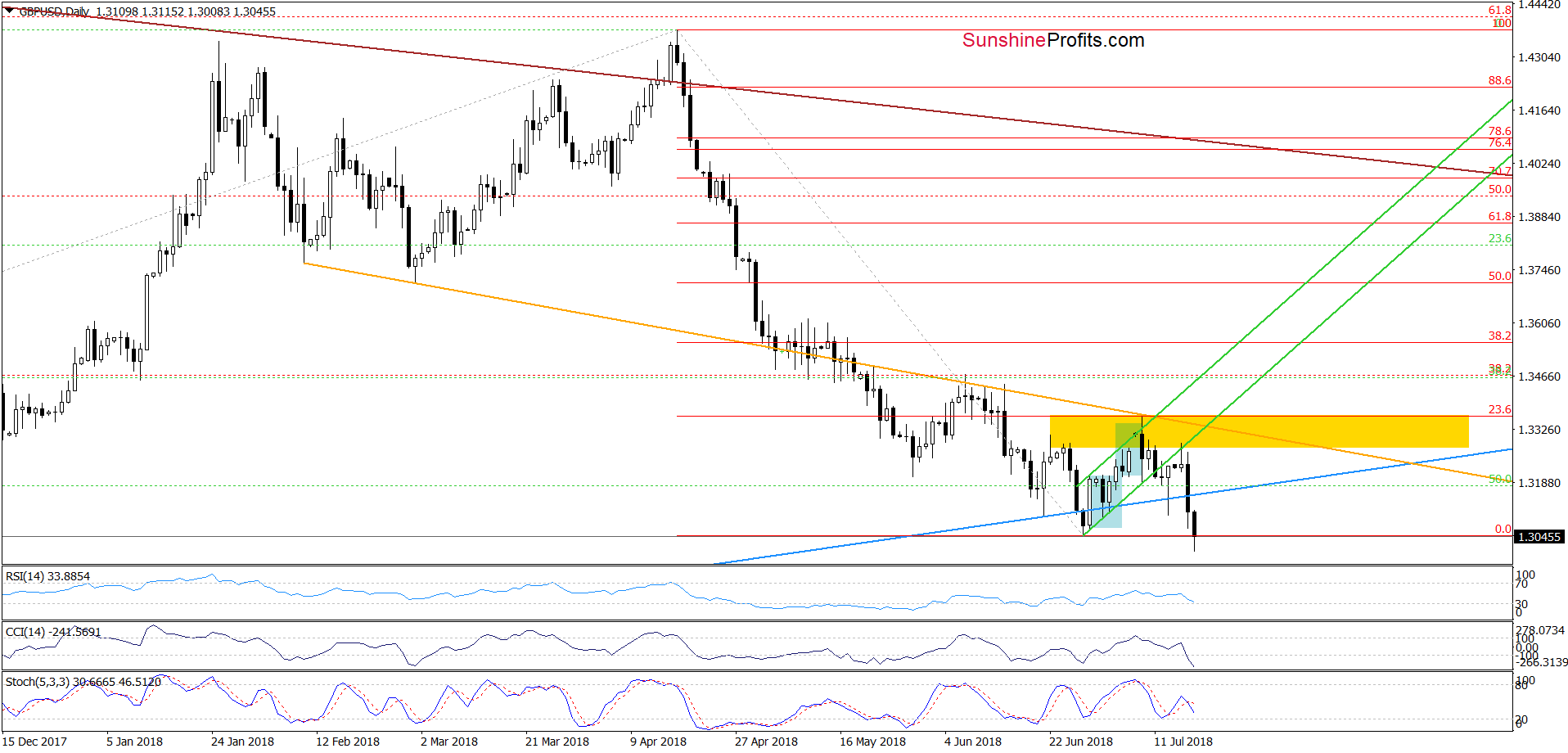This screenshot has height=753, width=1568.
Task: Click the 0.0 Fibonacci level label
Action: (x=1503, y=530)
